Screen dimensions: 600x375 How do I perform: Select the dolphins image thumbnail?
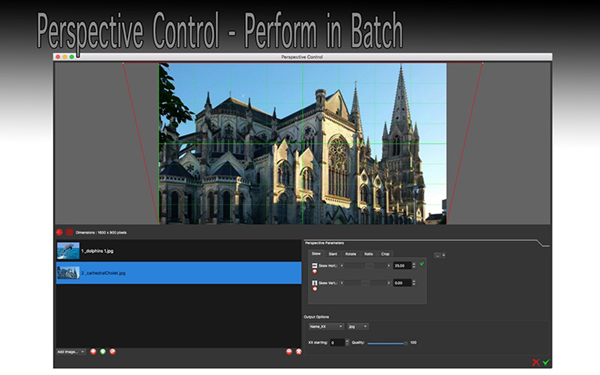point(68,251)
